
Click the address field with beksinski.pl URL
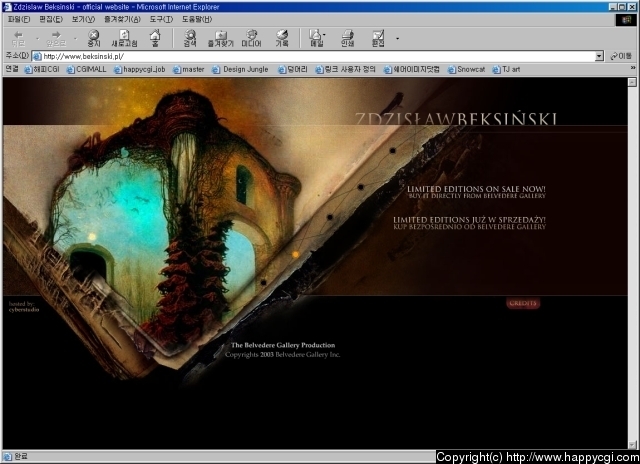tap(313, 56)
